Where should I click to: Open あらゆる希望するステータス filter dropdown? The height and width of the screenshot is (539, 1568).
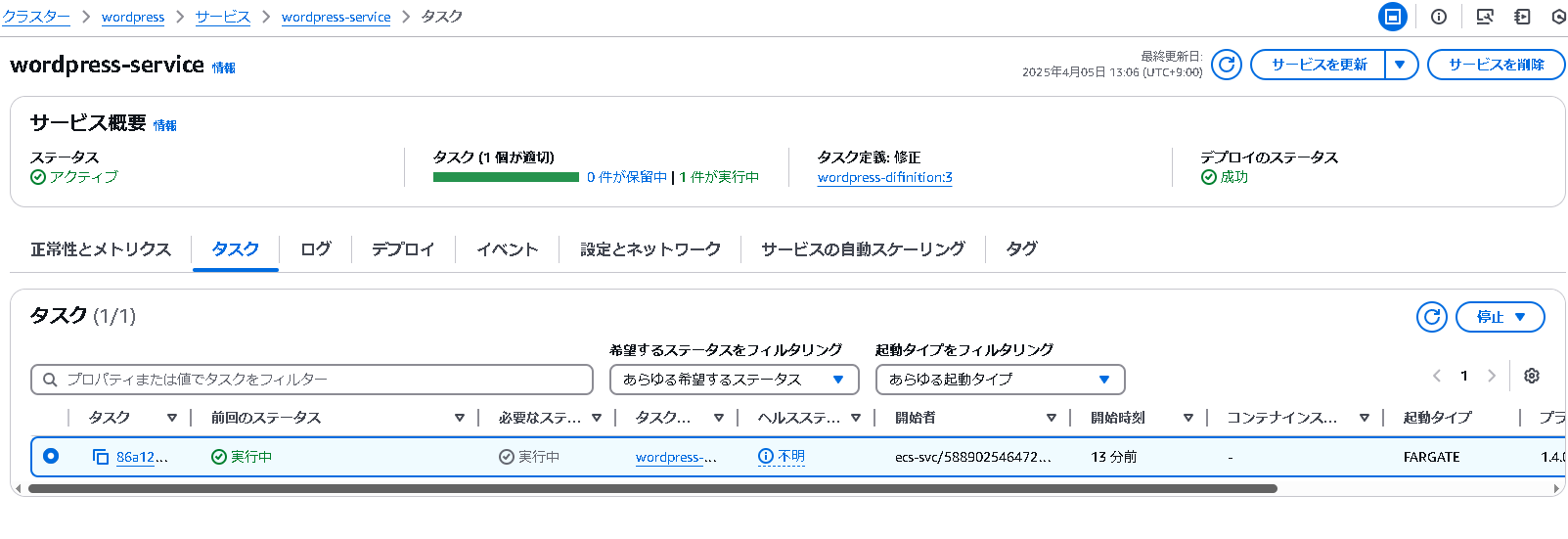coord(734,380)
